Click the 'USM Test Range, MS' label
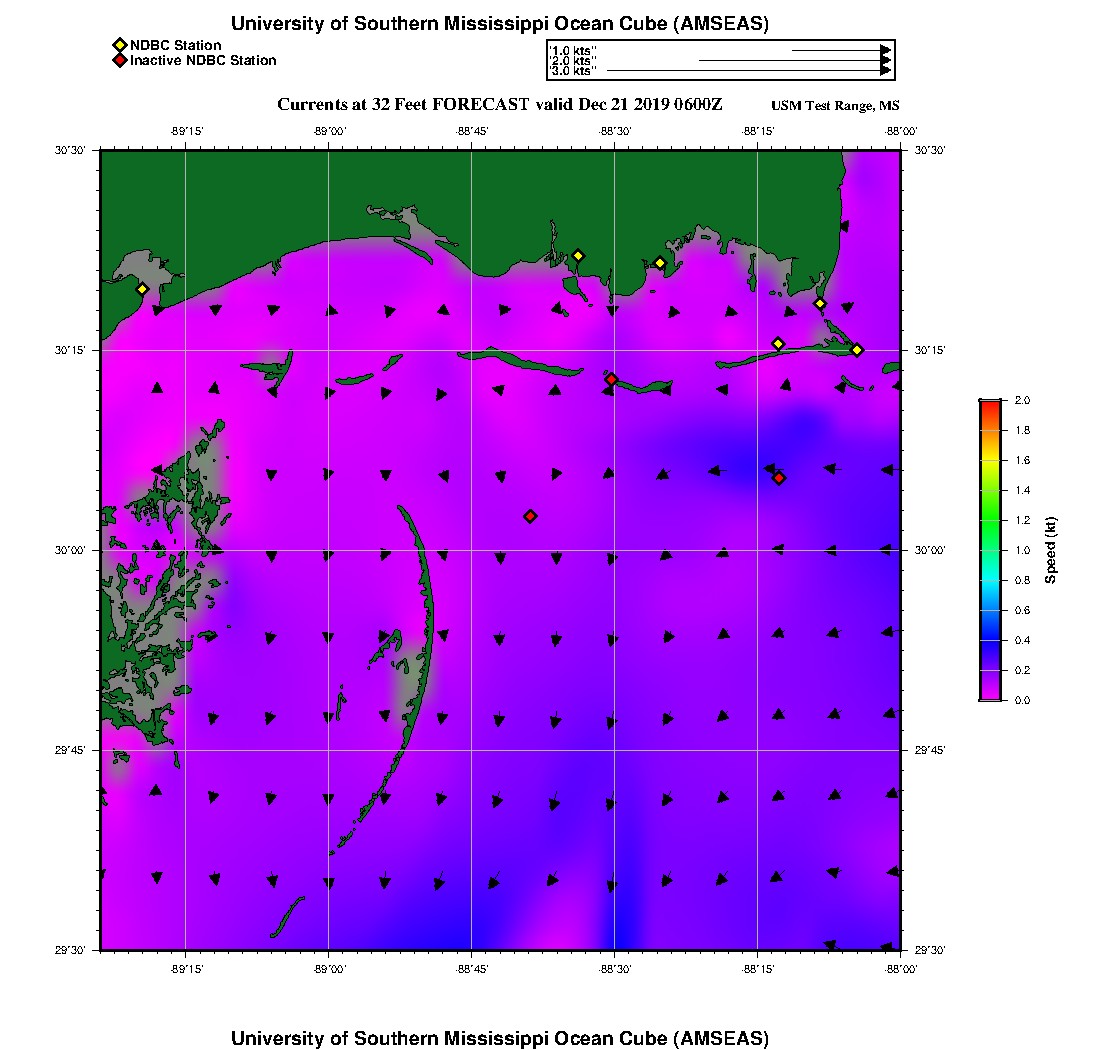The image size is (1100, 1050). point(835,106)
